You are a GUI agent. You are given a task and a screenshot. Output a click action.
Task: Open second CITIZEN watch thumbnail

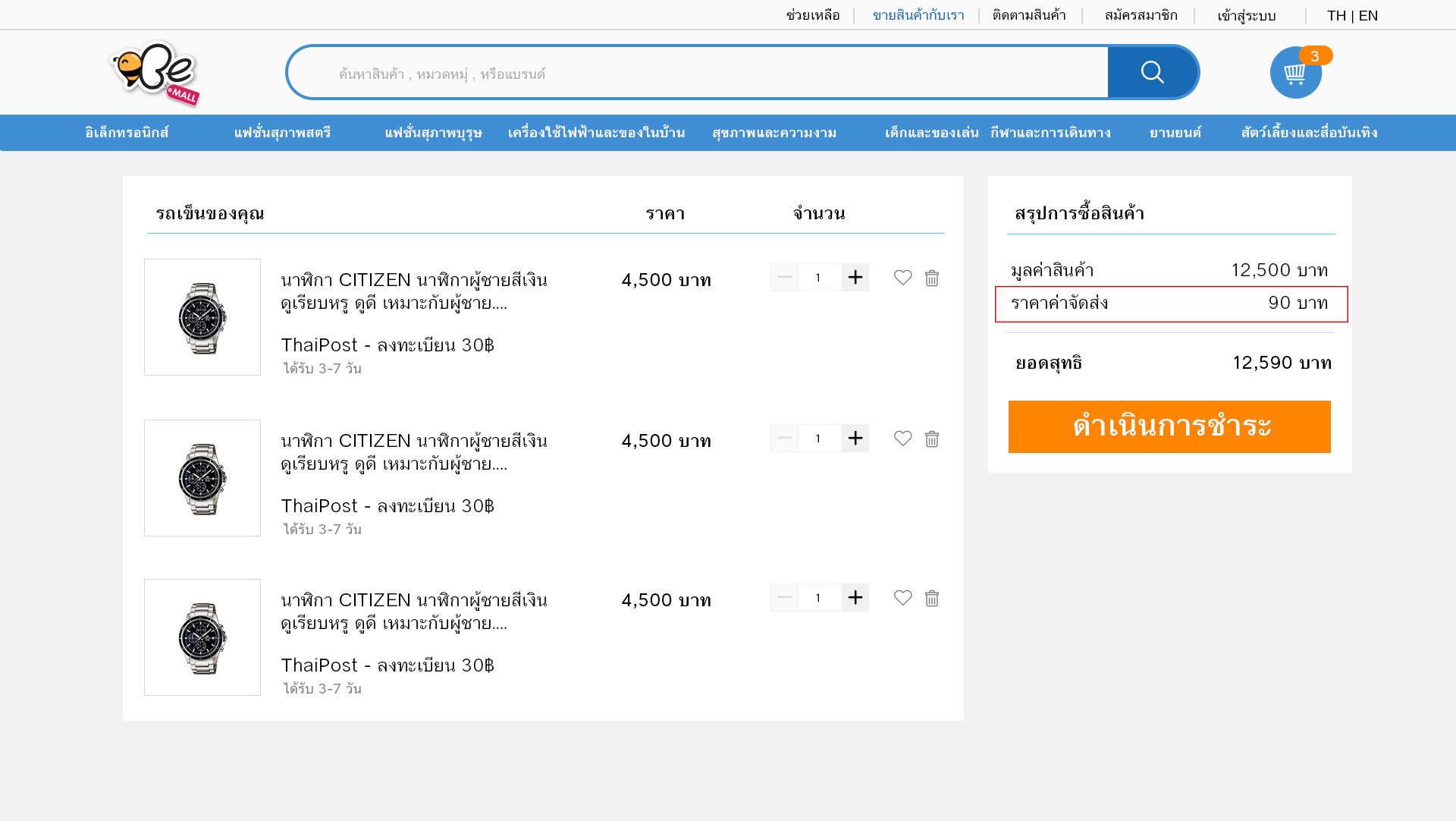[202, 478]
